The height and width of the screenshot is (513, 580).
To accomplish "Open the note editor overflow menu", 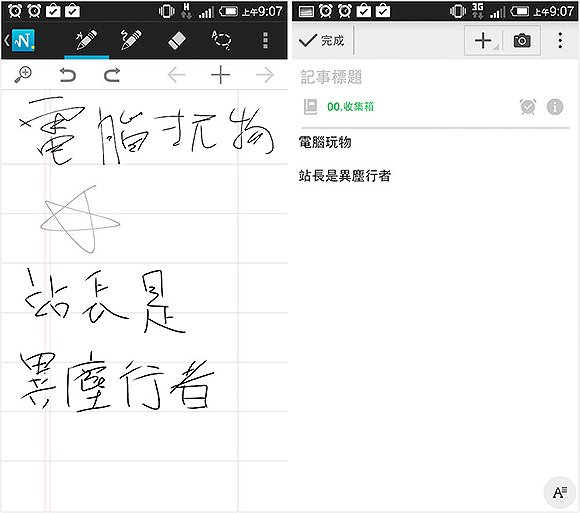I will click(x=560, y=40).
